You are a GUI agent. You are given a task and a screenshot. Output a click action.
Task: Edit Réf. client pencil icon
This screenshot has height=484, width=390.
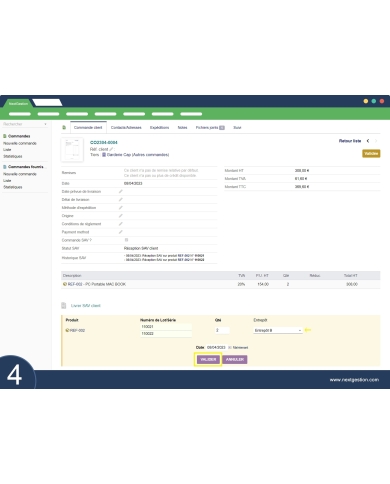click(111, 149)
